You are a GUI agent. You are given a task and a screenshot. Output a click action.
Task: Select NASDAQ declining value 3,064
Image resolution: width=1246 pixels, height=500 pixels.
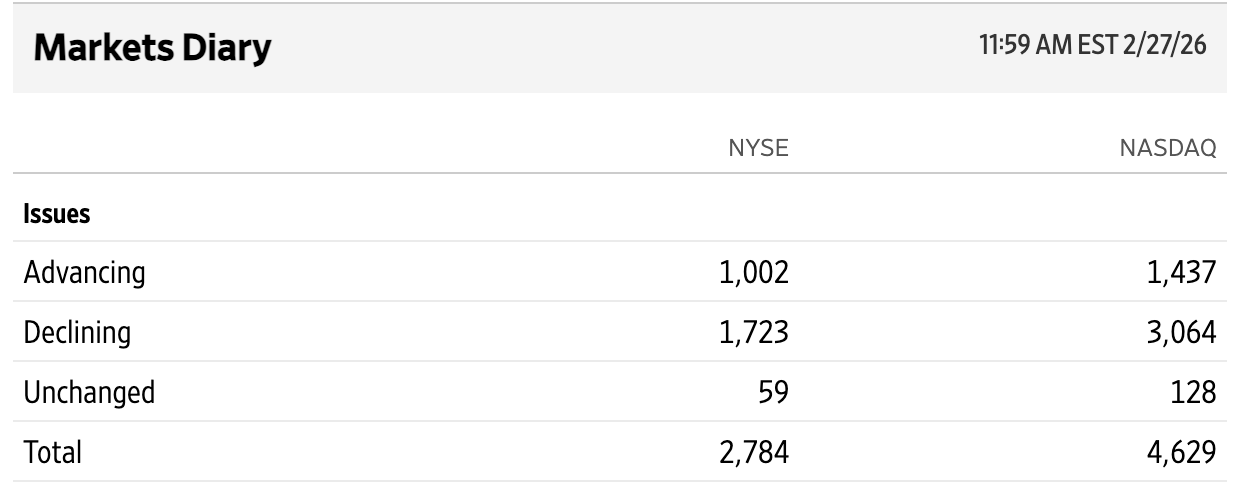tap(1180, 332)
